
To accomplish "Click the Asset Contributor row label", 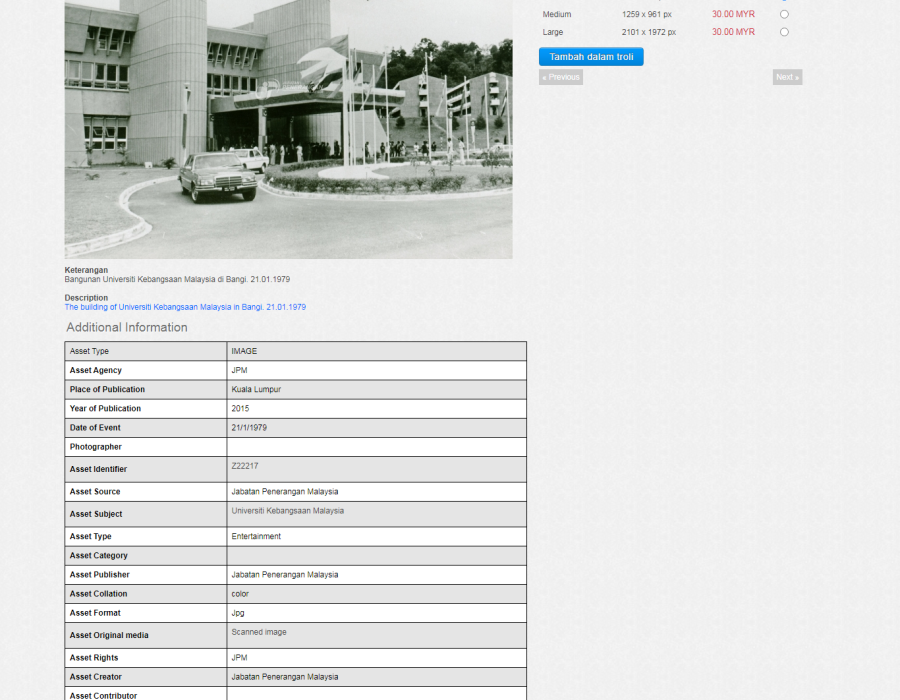I will click(103, 695).
